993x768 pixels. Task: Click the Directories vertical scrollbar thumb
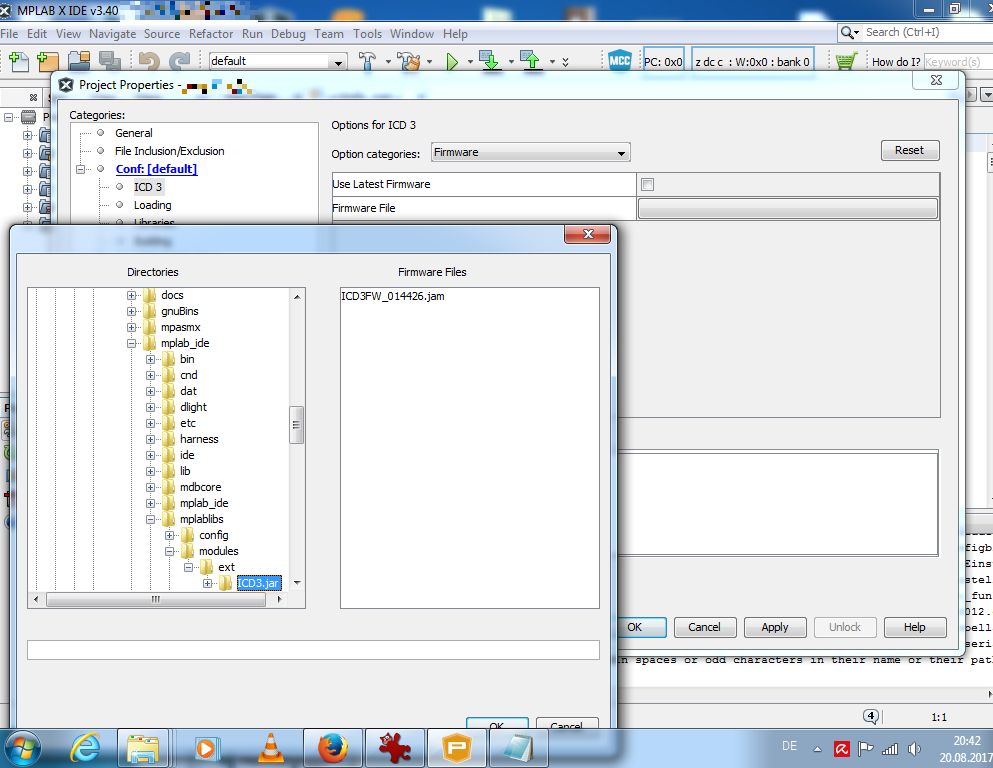[x=296, y=425]
